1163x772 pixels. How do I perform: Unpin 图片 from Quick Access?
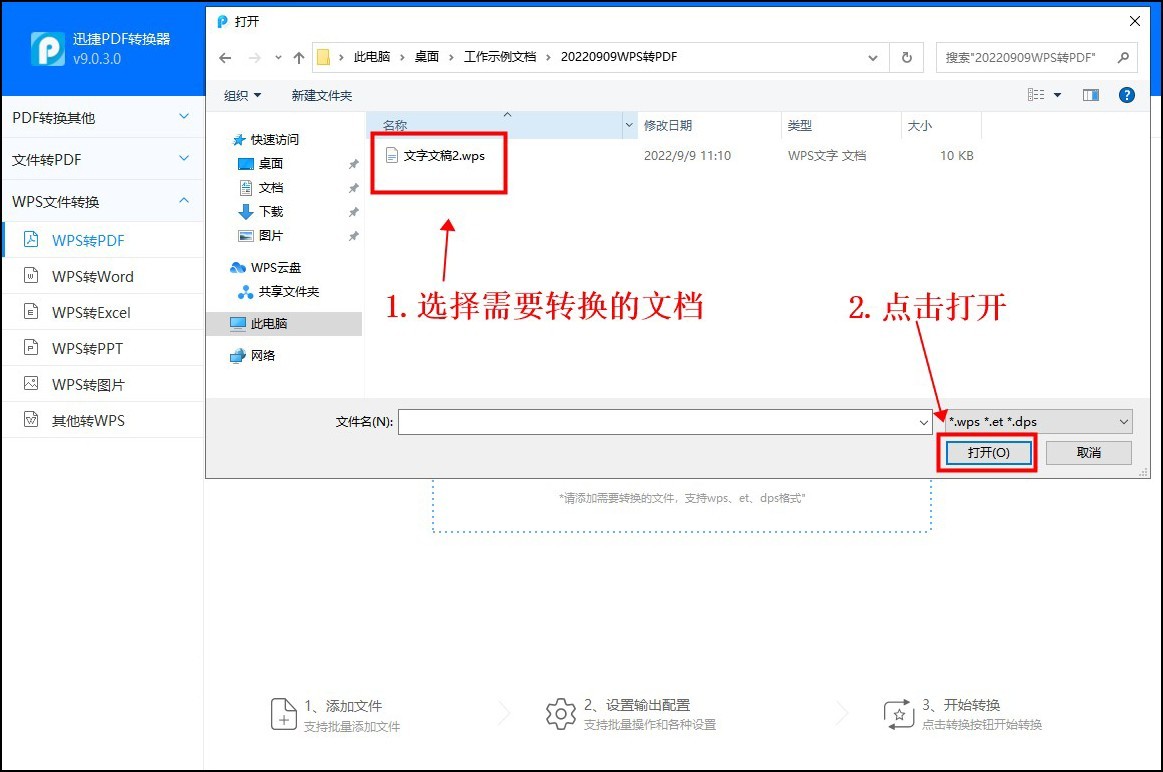point(353,237)
